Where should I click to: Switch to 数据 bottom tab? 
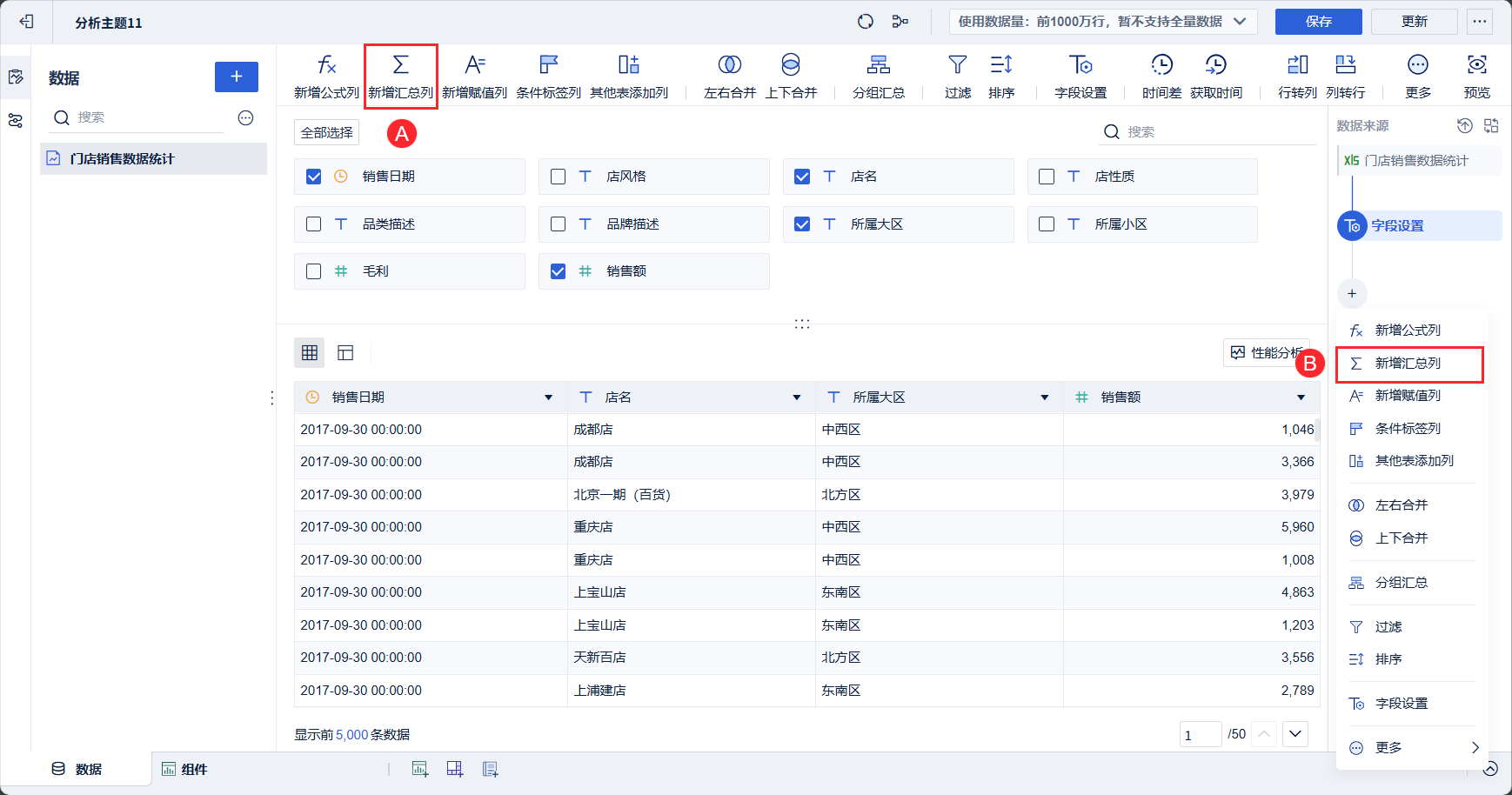pos(77,769)
